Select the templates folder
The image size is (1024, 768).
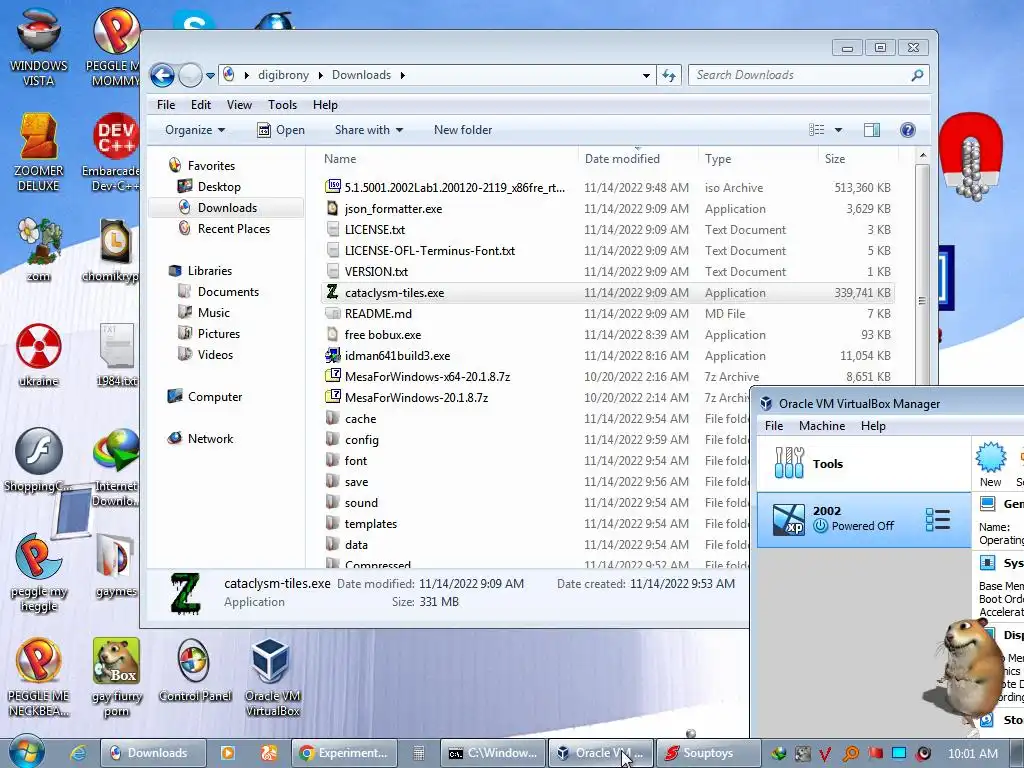click(x=370, y=524)
